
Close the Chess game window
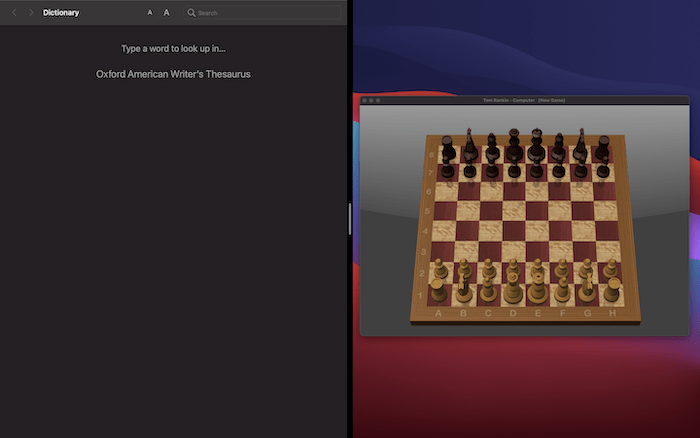(x=366, y=100)
